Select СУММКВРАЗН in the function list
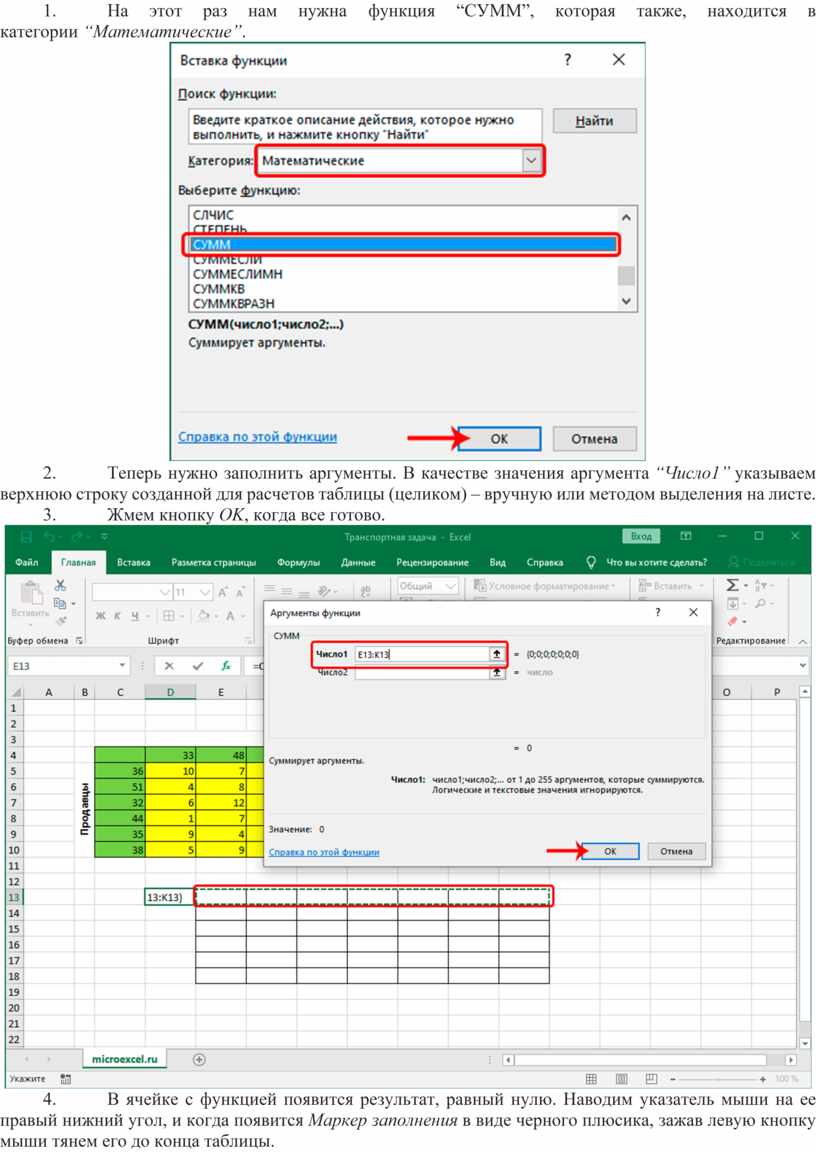Image resolution: width=816 pixels, height=1153 pixels. [x=233, y=303]
